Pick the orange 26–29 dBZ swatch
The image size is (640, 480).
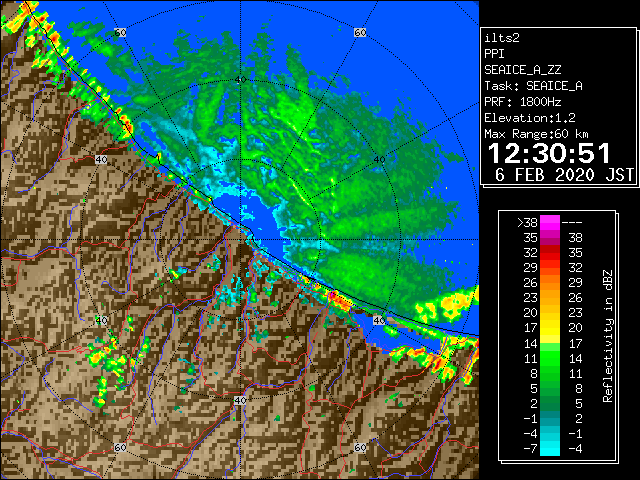click(550, 283)
